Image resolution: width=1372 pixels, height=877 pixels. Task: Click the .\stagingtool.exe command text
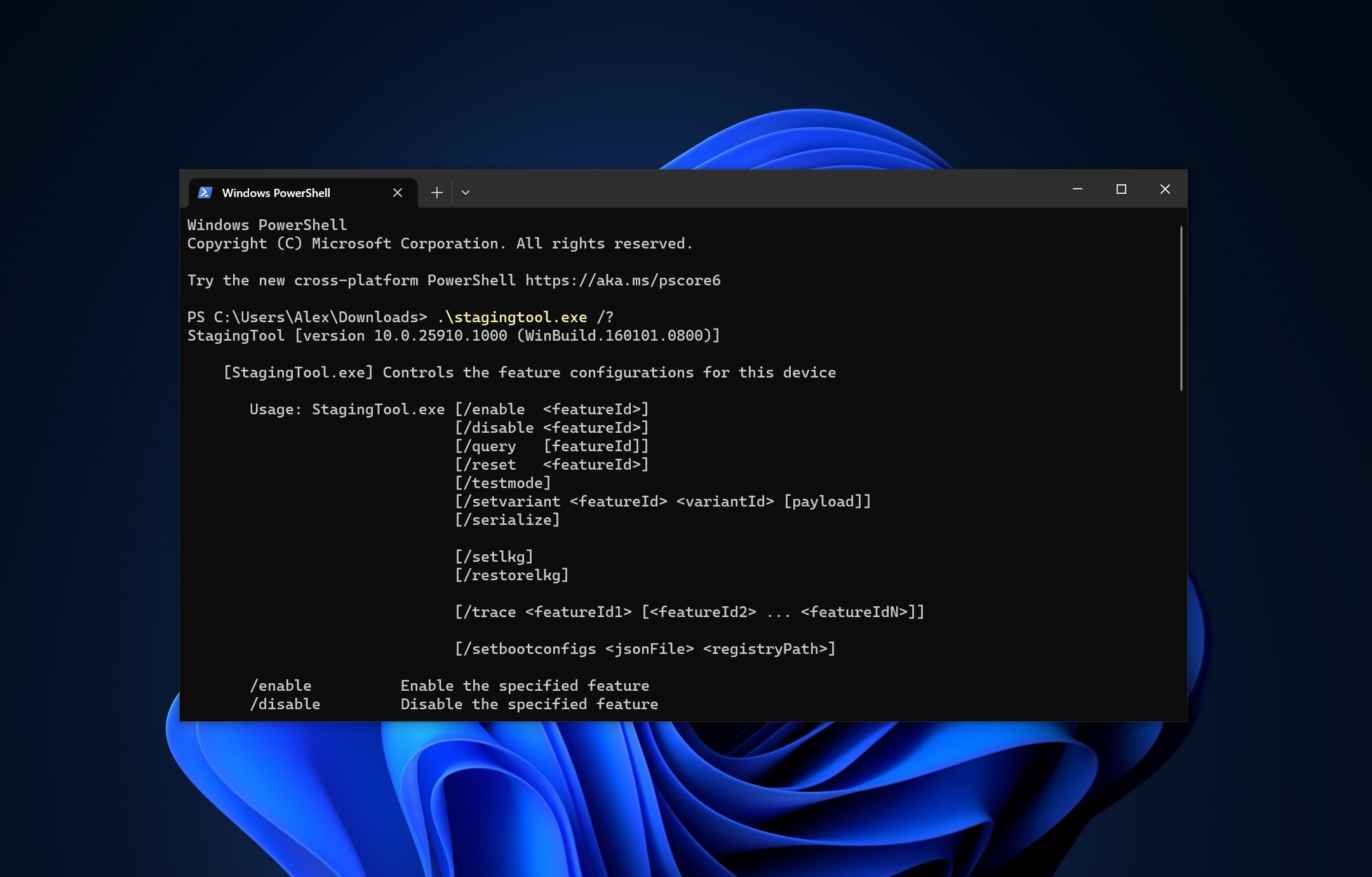[x=512, y=317]
